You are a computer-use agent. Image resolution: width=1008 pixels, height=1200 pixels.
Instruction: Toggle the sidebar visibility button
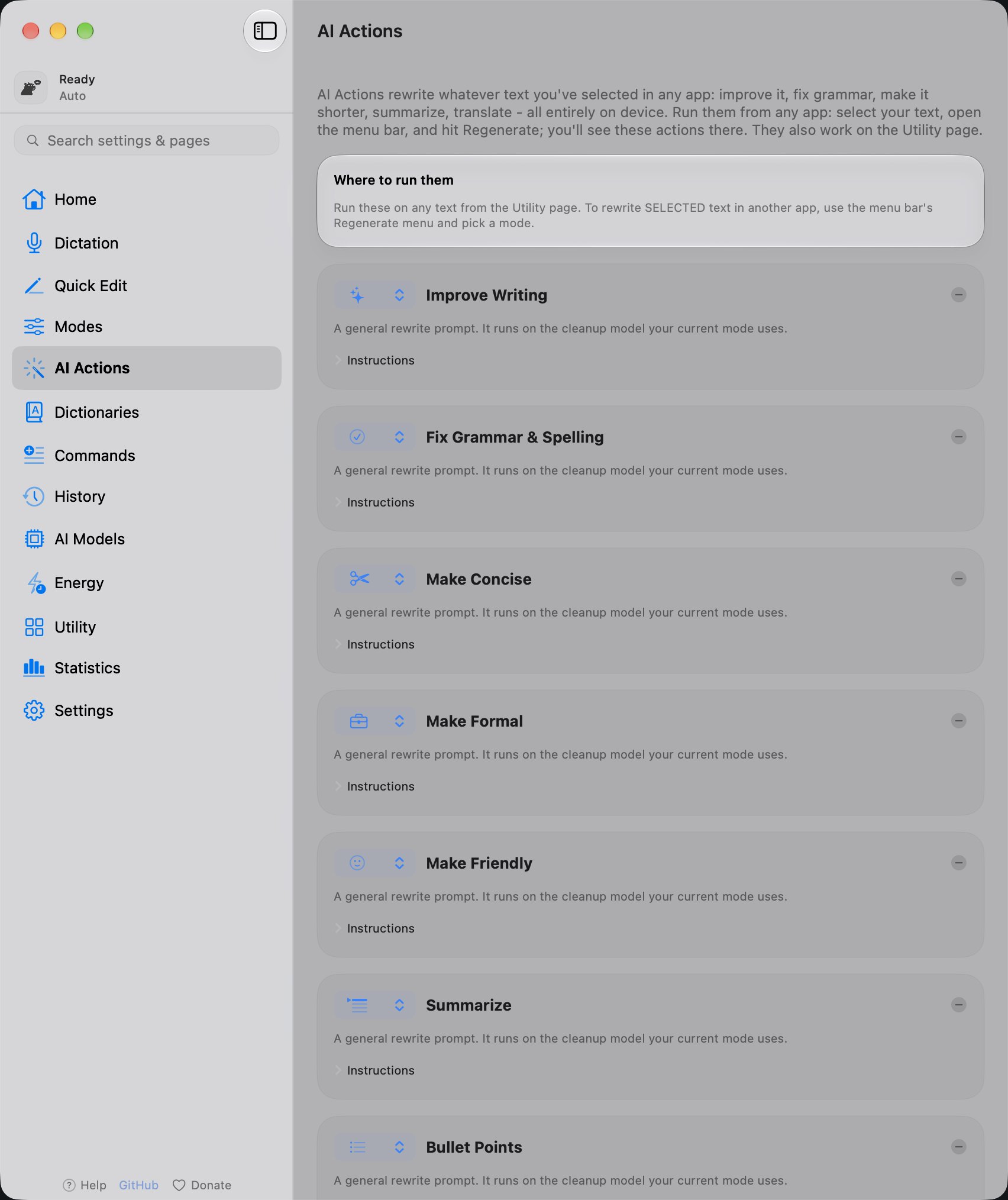264,31
